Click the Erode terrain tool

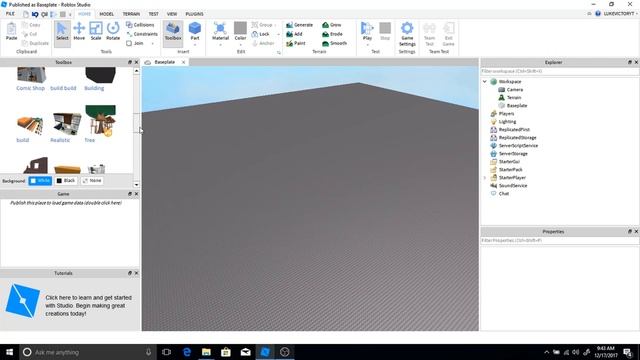(332, 34)
